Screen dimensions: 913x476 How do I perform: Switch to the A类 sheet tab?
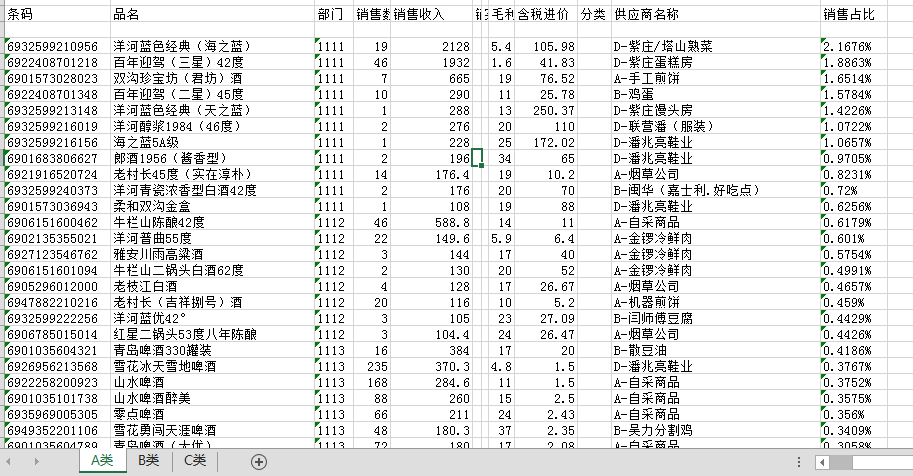pos(102,460)
